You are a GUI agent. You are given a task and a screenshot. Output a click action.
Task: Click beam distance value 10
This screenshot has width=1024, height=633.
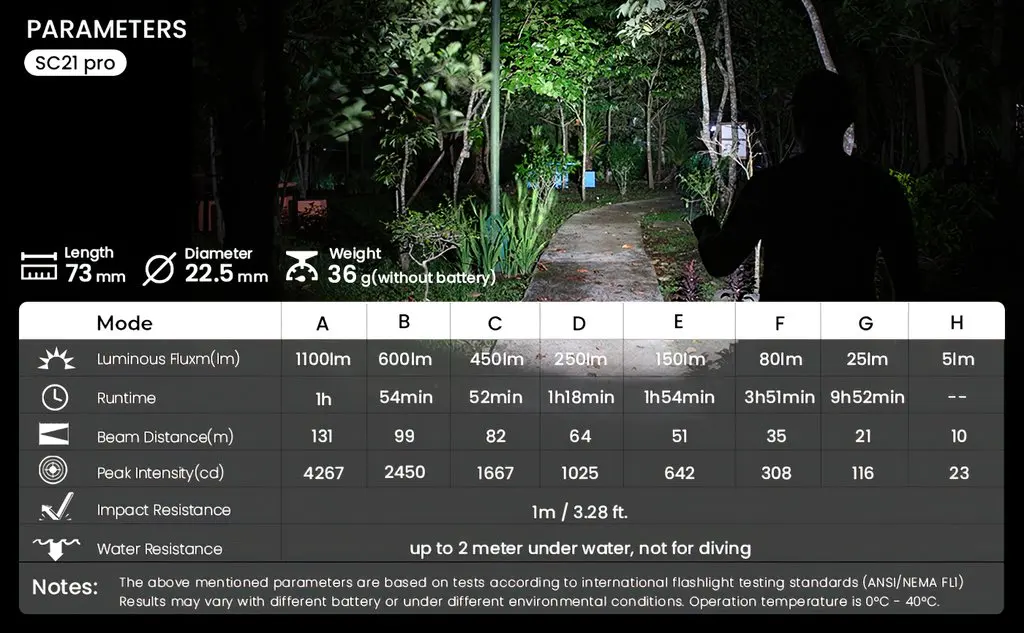click(x=958, y=436)
